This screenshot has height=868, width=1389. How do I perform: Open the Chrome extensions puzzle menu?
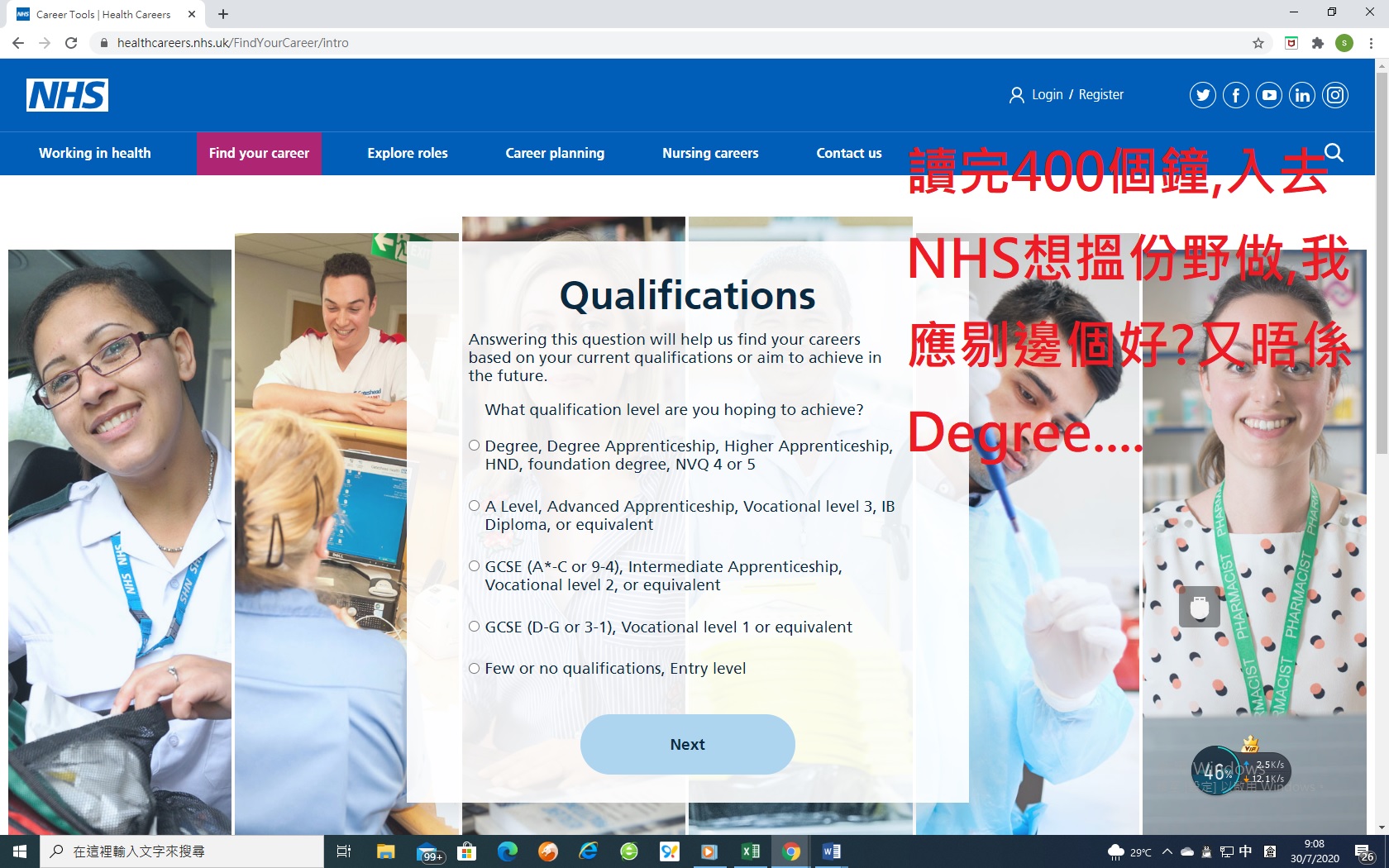[x=1317, y=43]
